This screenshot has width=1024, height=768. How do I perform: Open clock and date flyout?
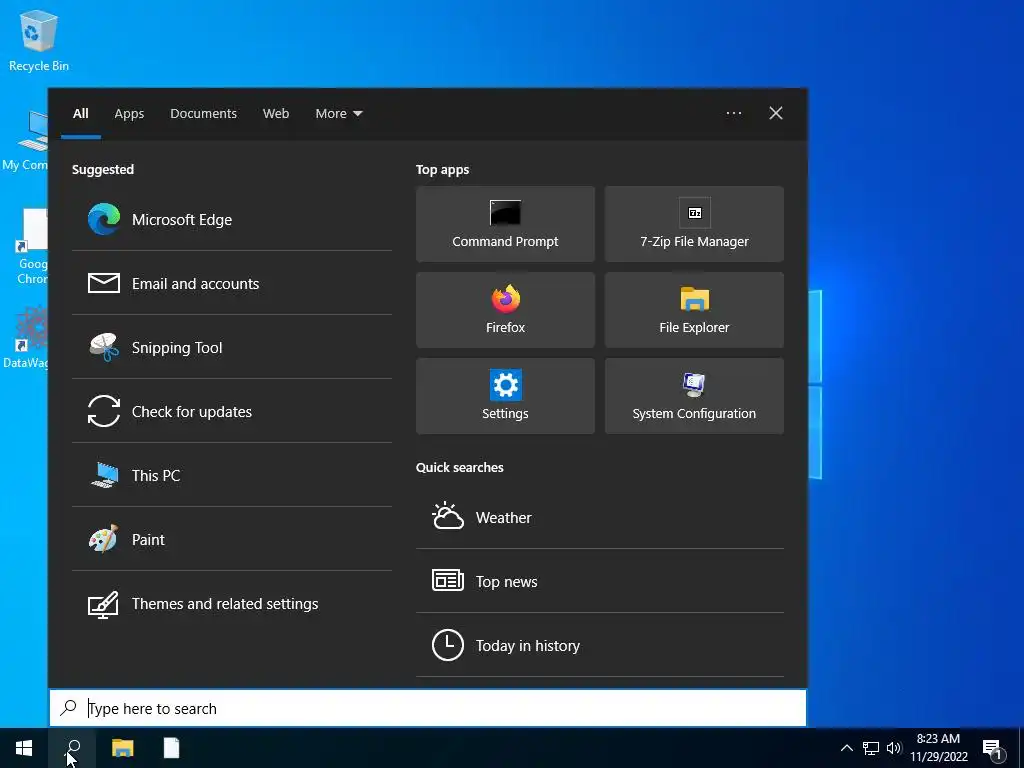[x=938, y=748]
